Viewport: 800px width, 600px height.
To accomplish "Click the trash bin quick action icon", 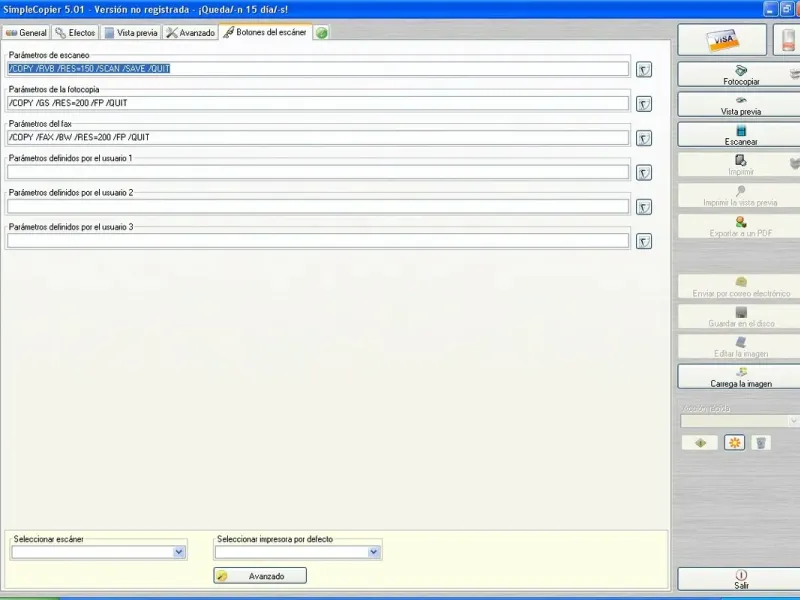I will pos(761,443).
